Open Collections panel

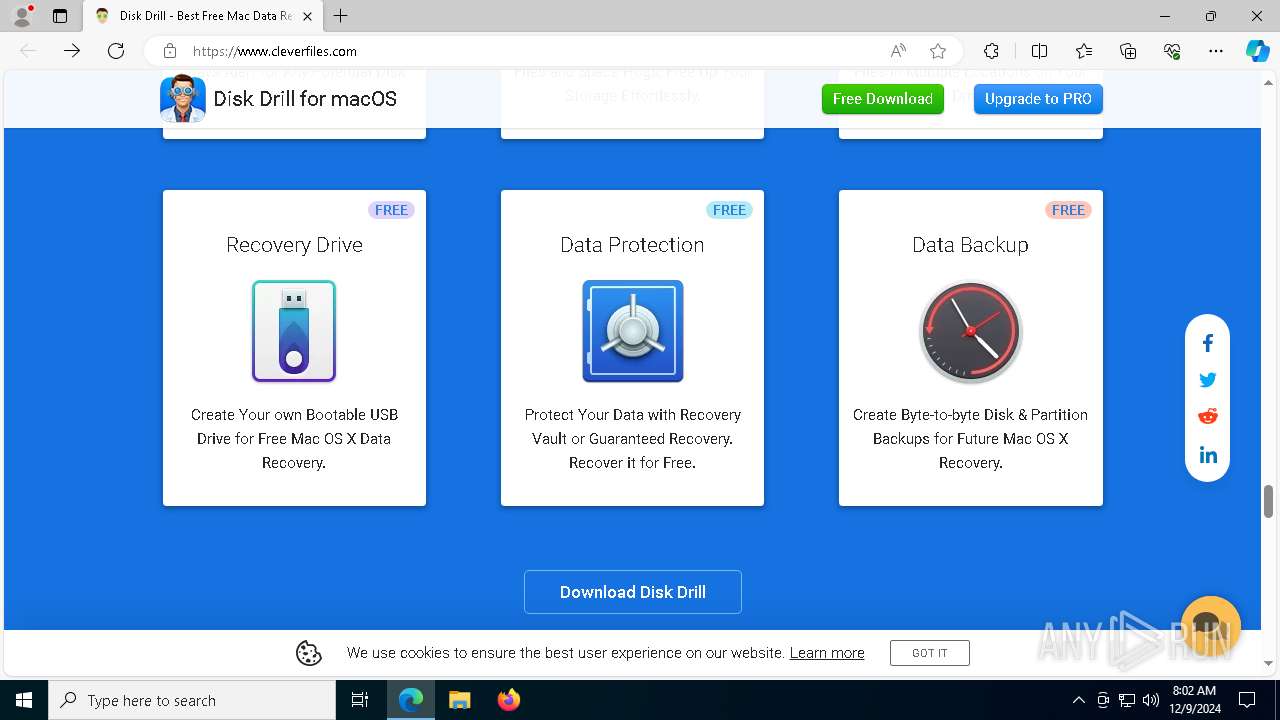1128,51
